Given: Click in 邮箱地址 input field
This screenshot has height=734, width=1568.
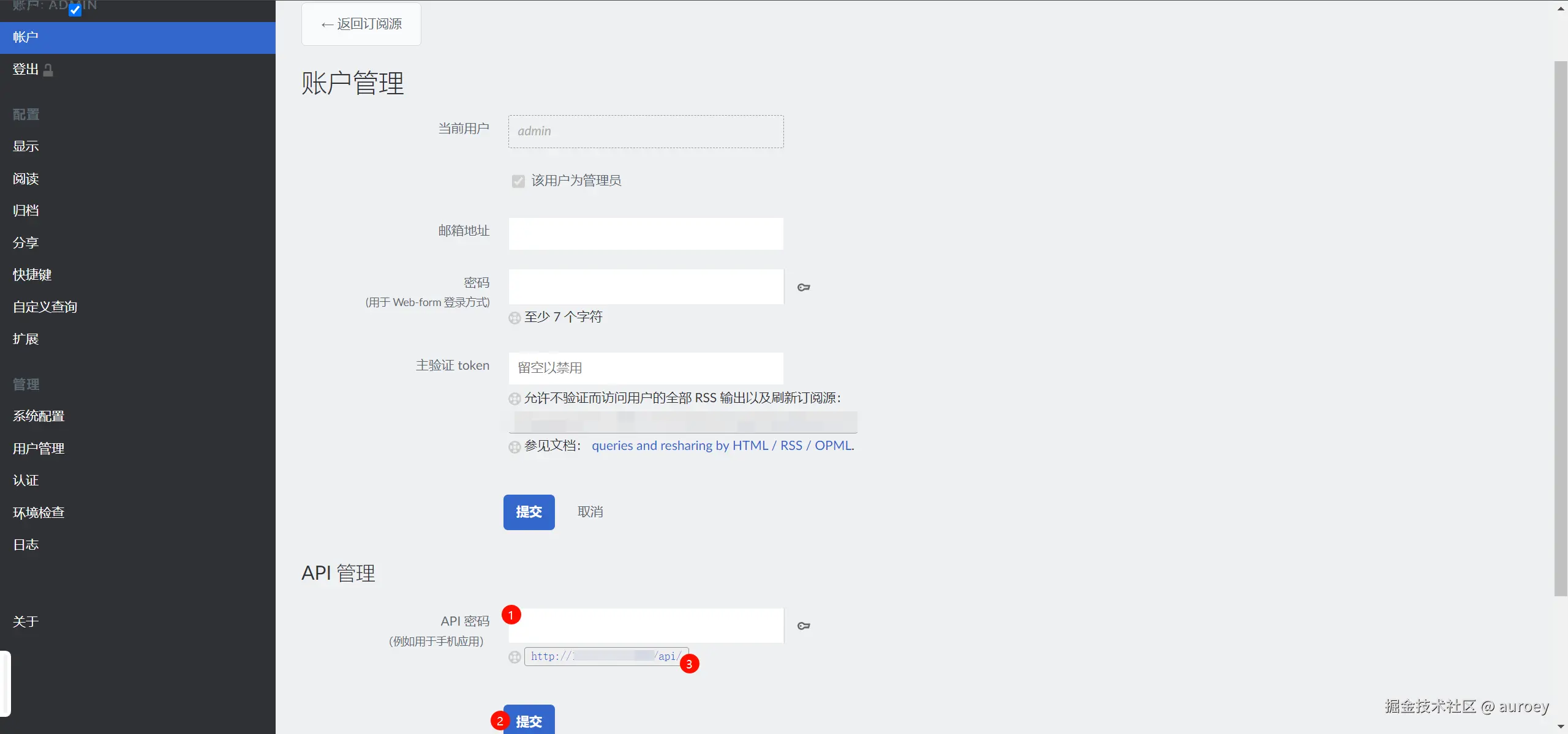Looking at the screenshot, I should tap(646, 234).
